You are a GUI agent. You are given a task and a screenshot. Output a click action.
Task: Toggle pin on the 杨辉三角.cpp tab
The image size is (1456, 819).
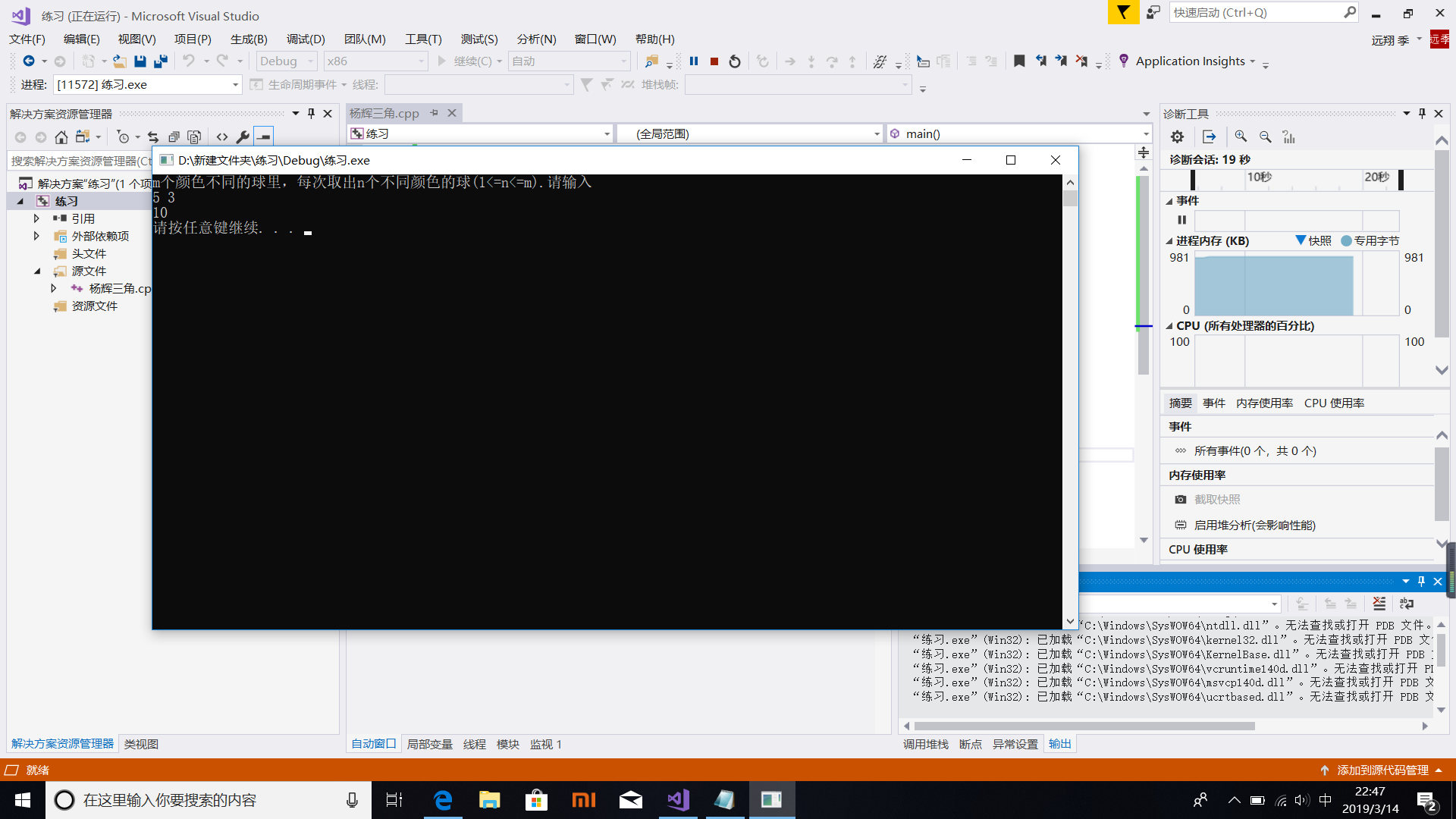[435, 113]
